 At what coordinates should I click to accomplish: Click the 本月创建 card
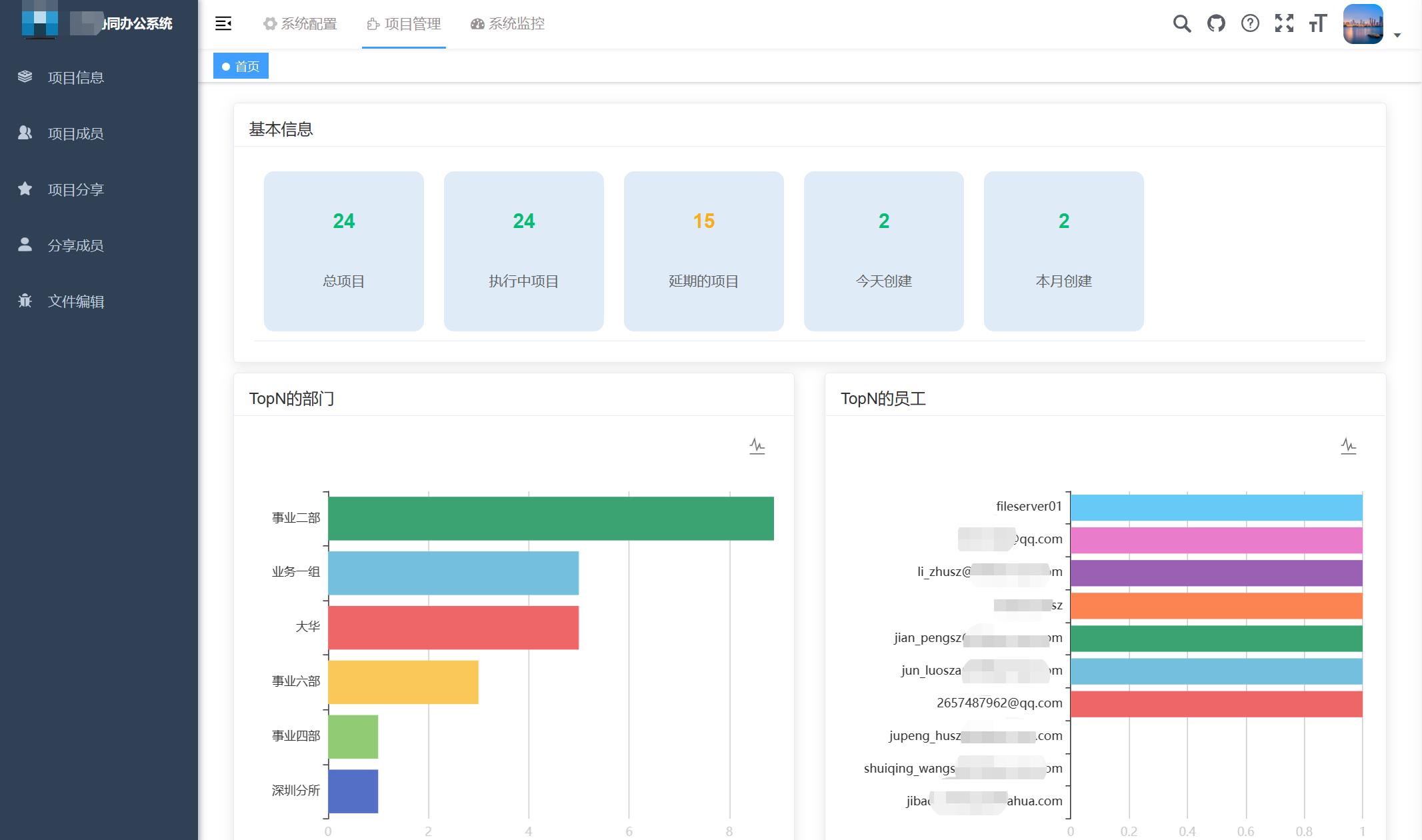pyautogui.click(x=1064, y=251)
